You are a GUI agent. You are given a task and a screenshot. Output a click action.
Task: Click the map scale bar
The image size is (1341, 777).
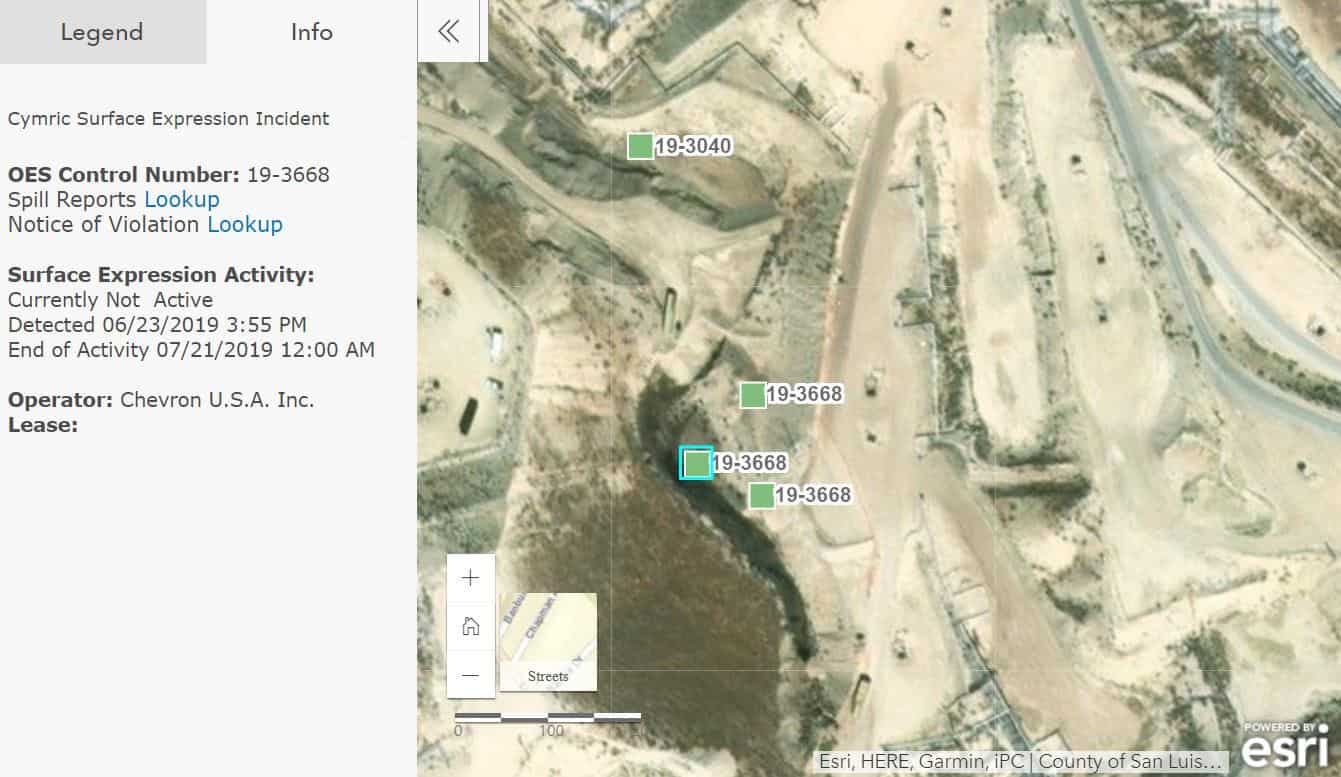548,715
